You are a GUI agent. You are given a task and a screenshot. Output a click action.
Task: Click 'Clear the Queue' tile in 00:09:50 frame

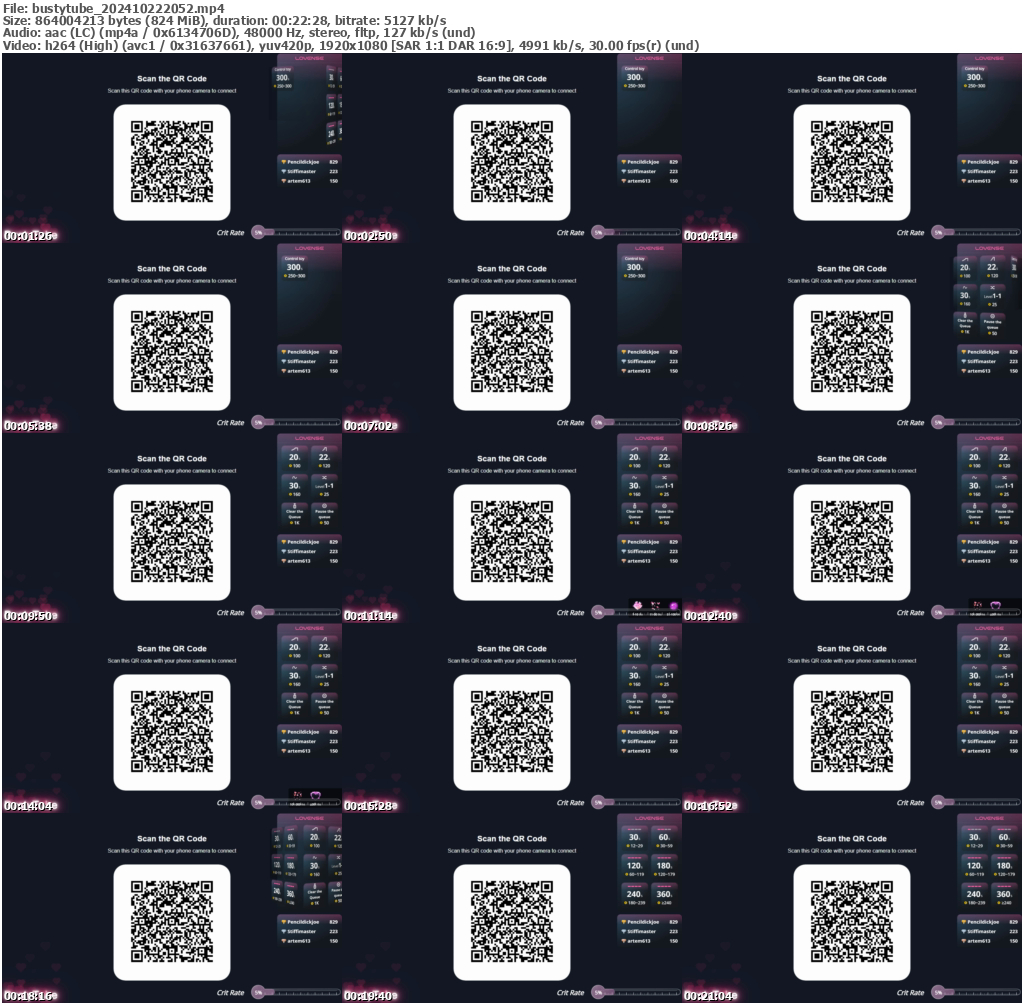(294, 514)
